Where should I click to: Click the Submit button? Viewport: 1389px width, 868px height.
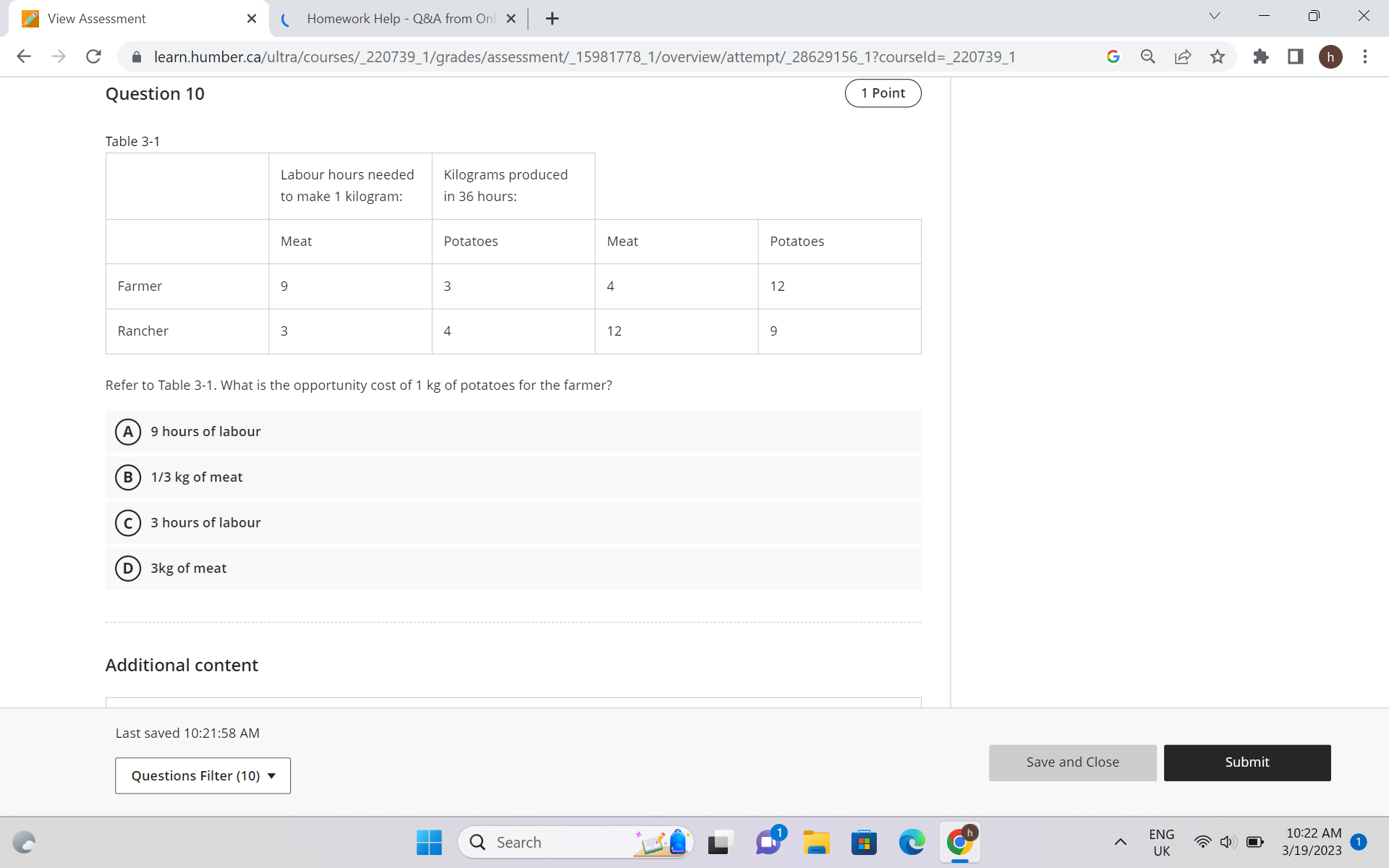1247,762
